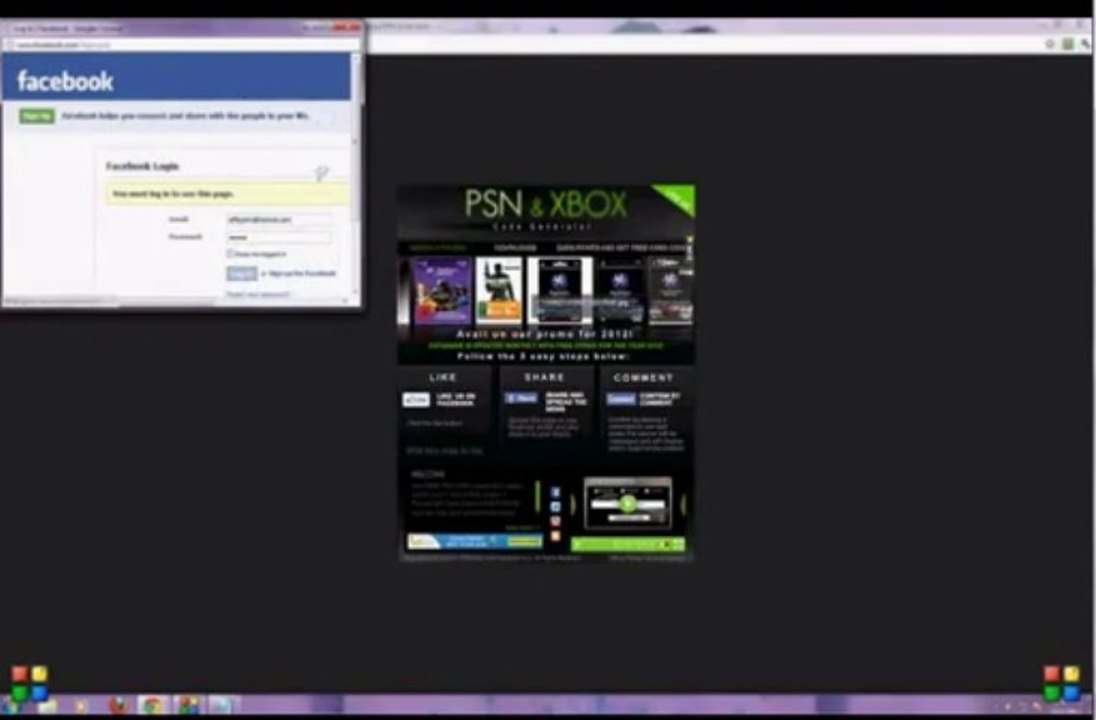
Task: Open the Sign up for Facebook link
Action: tap(302, 273)
